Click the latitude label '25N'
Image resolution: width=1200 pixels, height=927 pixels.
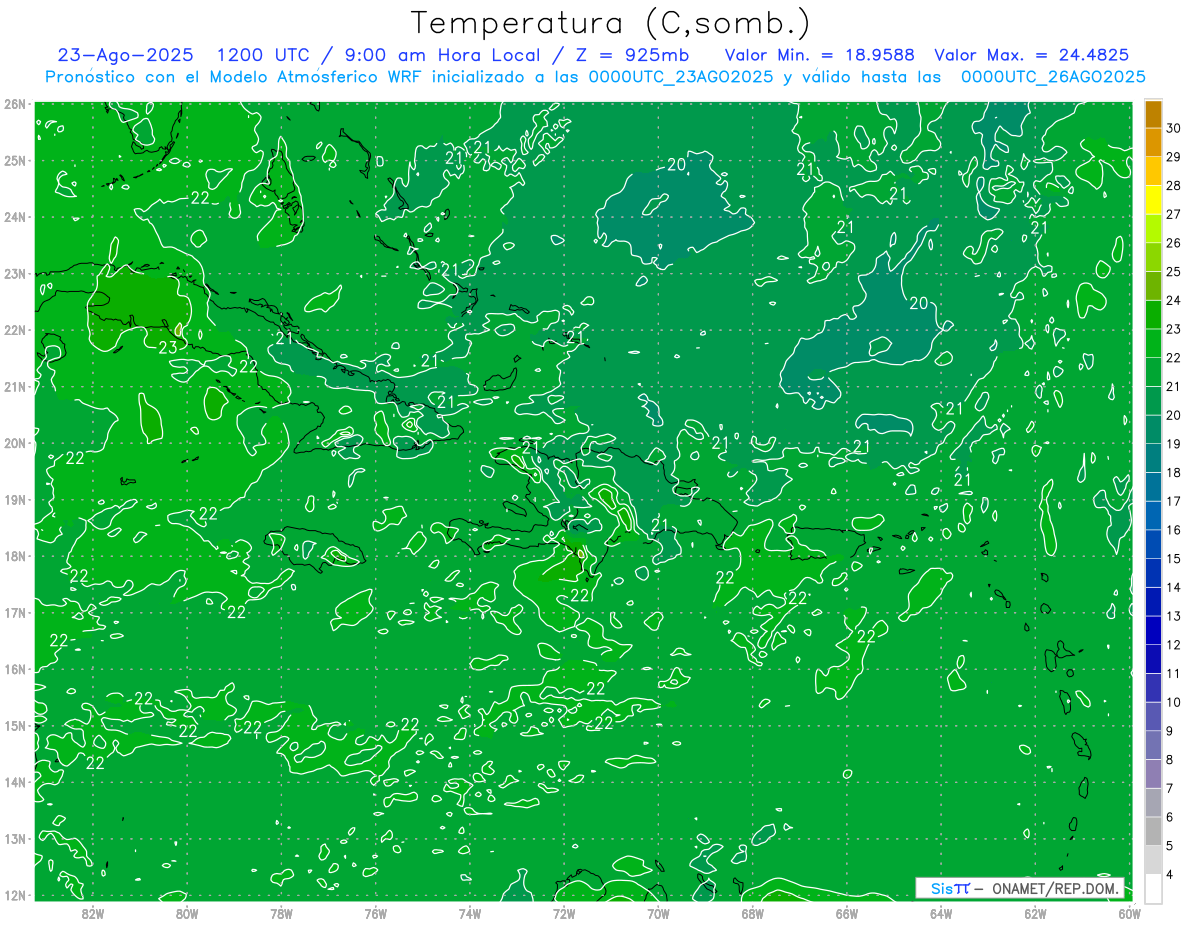tap(15, 161)
